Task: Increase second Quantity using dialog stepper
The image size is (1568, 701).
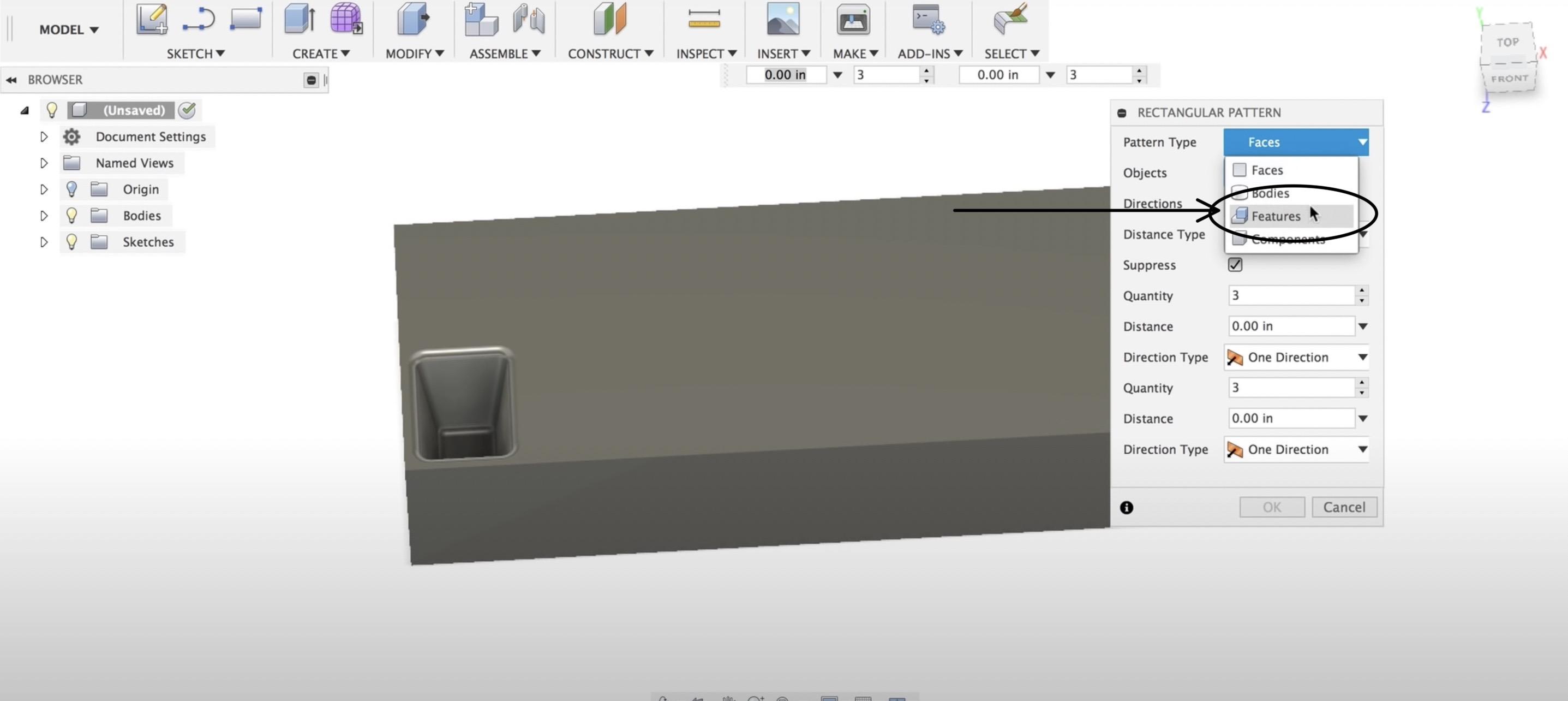Action: 1362,383
